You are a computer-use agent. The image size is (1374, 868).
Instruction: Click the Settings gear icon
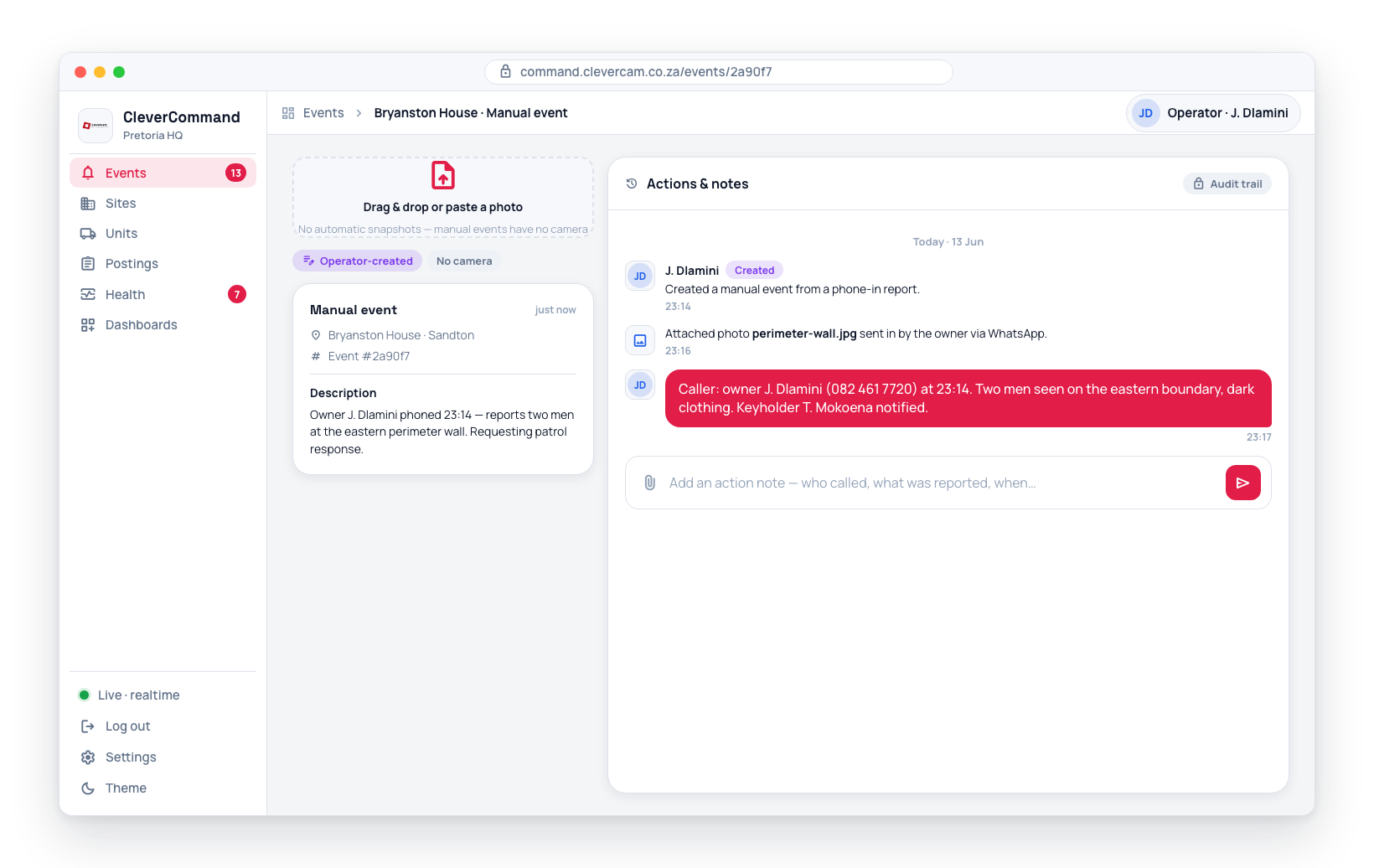[x=88, y=757]
